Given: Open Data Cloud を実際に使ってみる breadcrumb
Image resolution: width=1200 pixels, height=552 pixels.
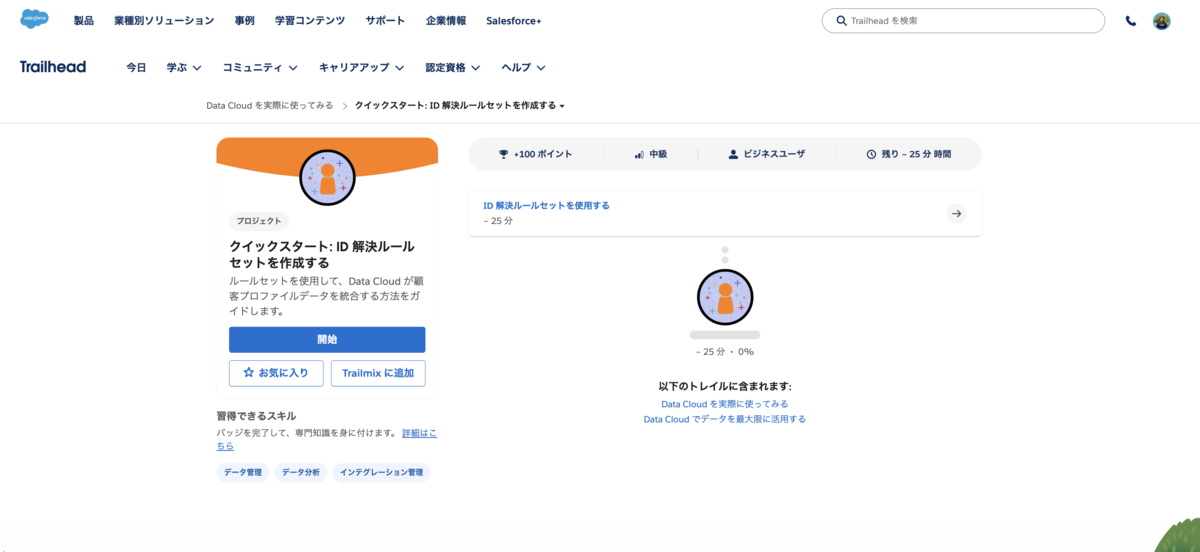Looking at the screenshot, I should (x=270, y=105).
